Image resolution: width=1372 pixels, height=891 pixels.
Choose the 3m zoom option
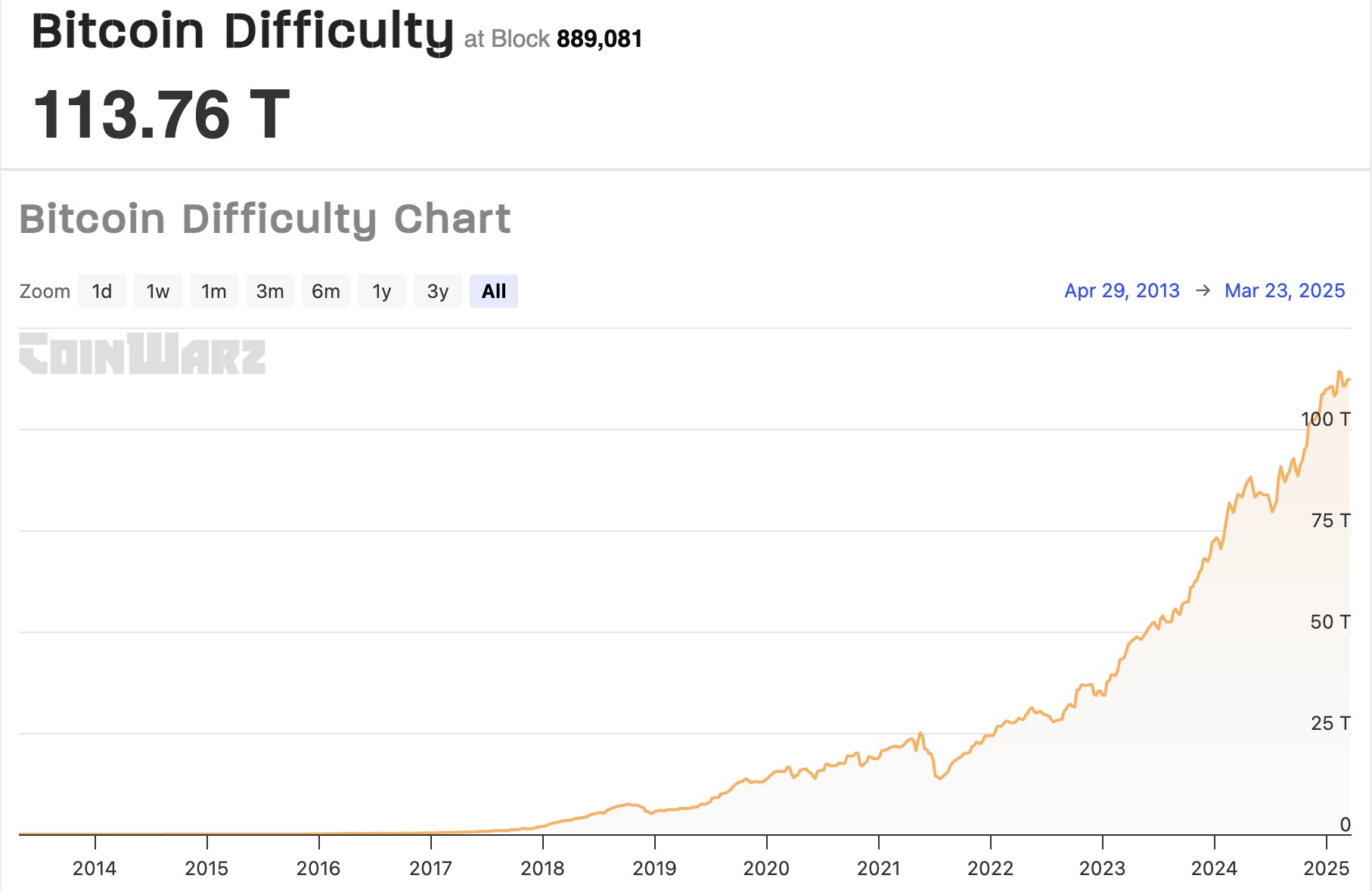click(x=270, y=291)
